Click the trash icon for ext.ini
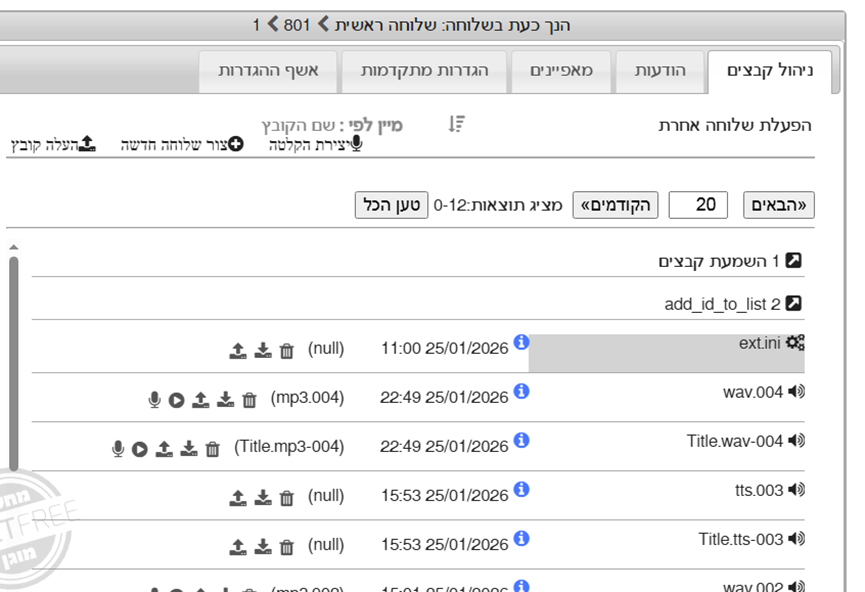 click(287, 350)
